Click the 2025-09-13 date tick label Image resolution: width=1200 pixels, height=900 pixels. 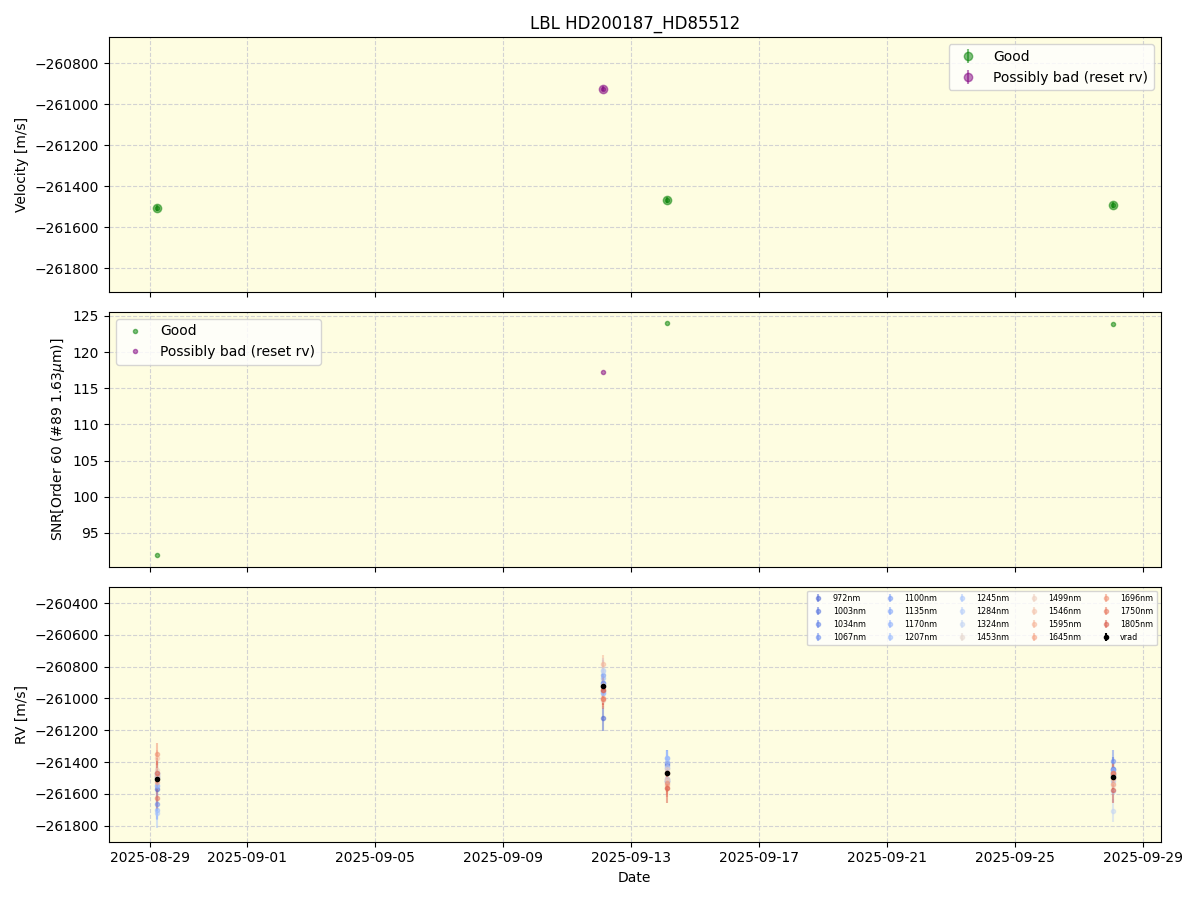pyautogui.click(x=631, y=858)
